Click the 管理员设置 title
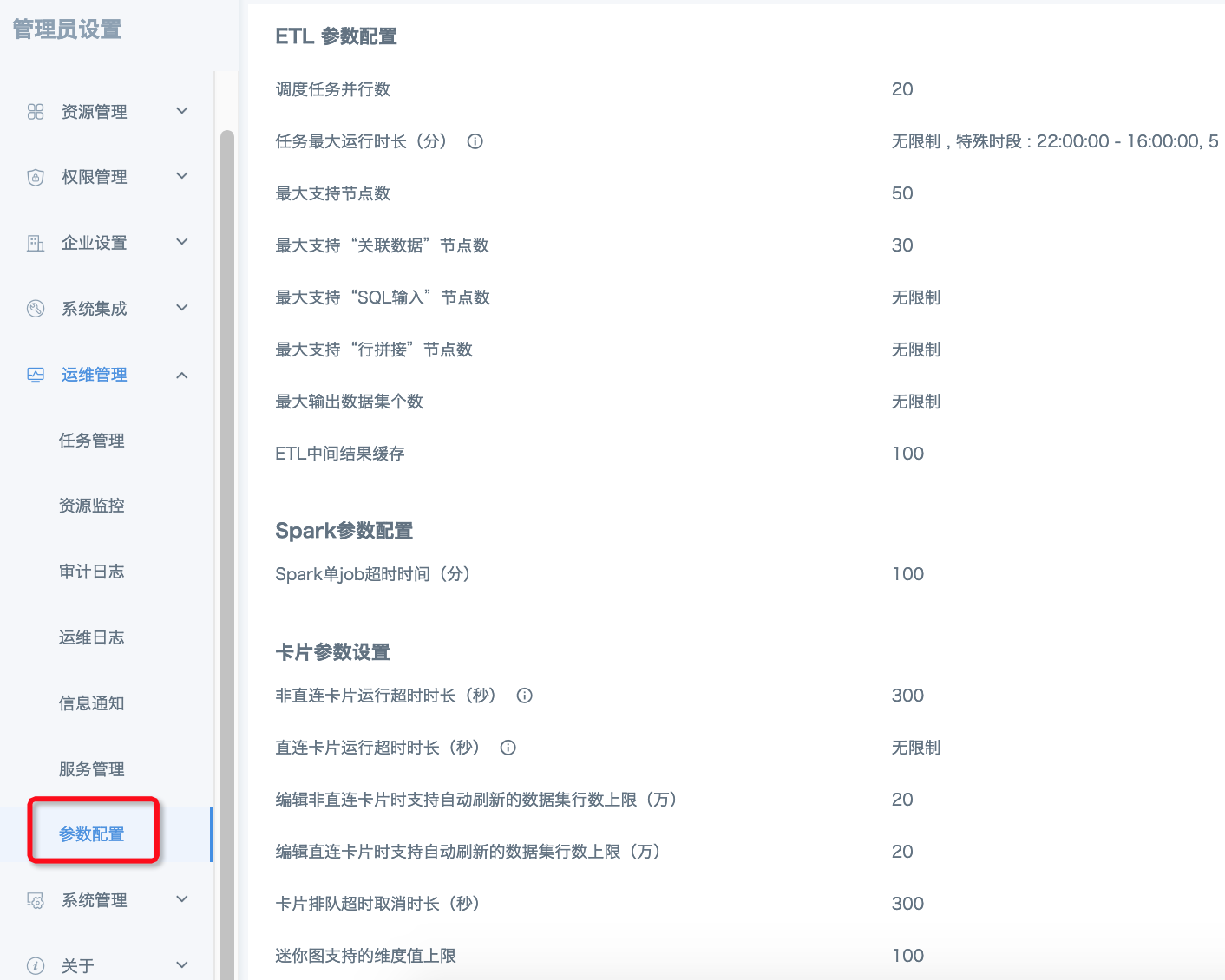1225x980 pixels. [67, 29]
